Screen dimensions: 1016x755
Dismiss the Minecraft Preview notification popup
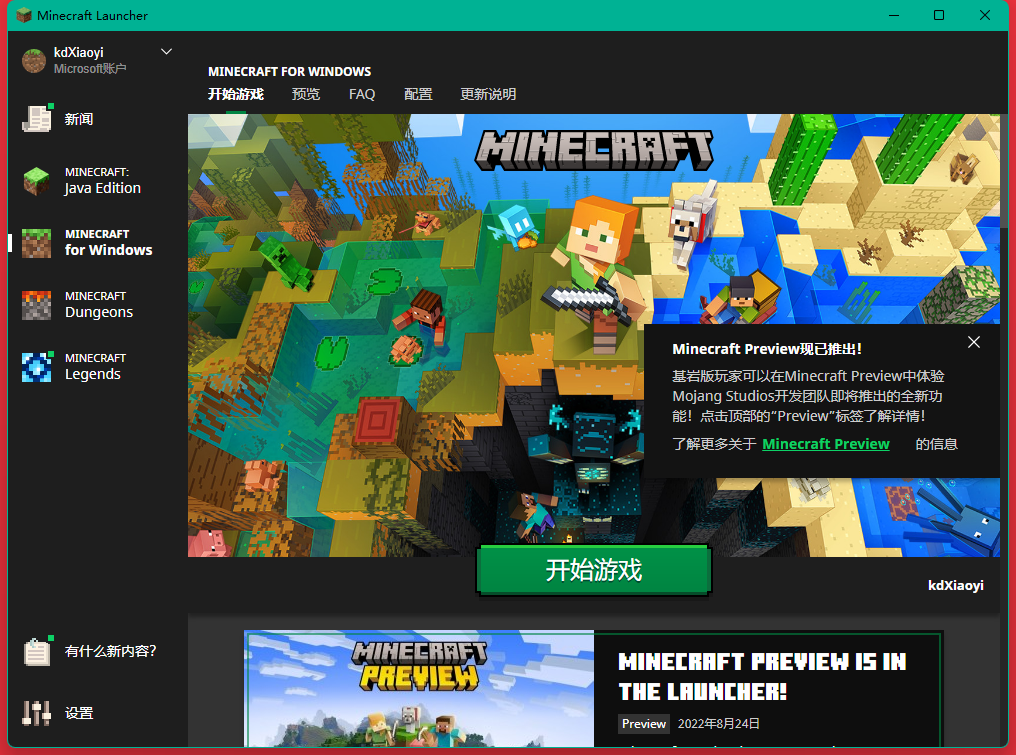pyautogui.click(x=974, y=343)
